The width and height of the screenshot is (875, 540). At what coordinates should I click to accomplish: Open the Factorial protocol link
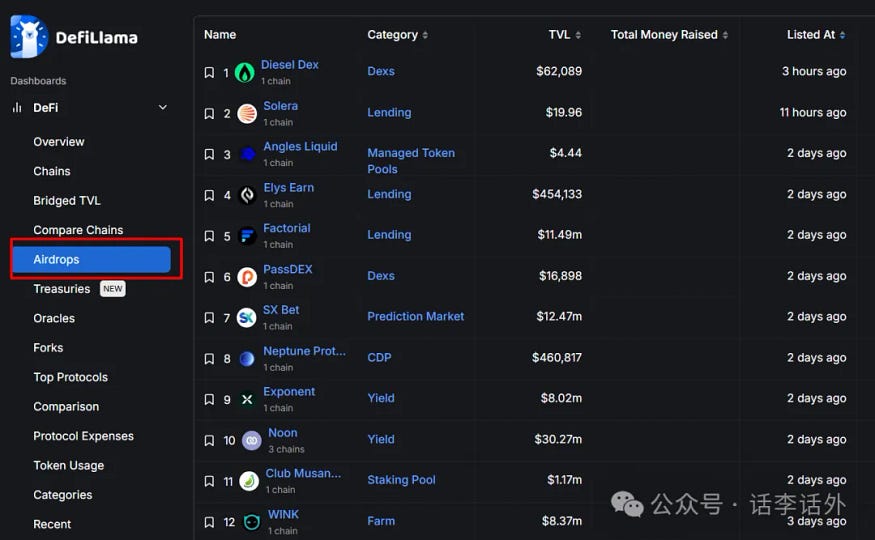[287, 228]
